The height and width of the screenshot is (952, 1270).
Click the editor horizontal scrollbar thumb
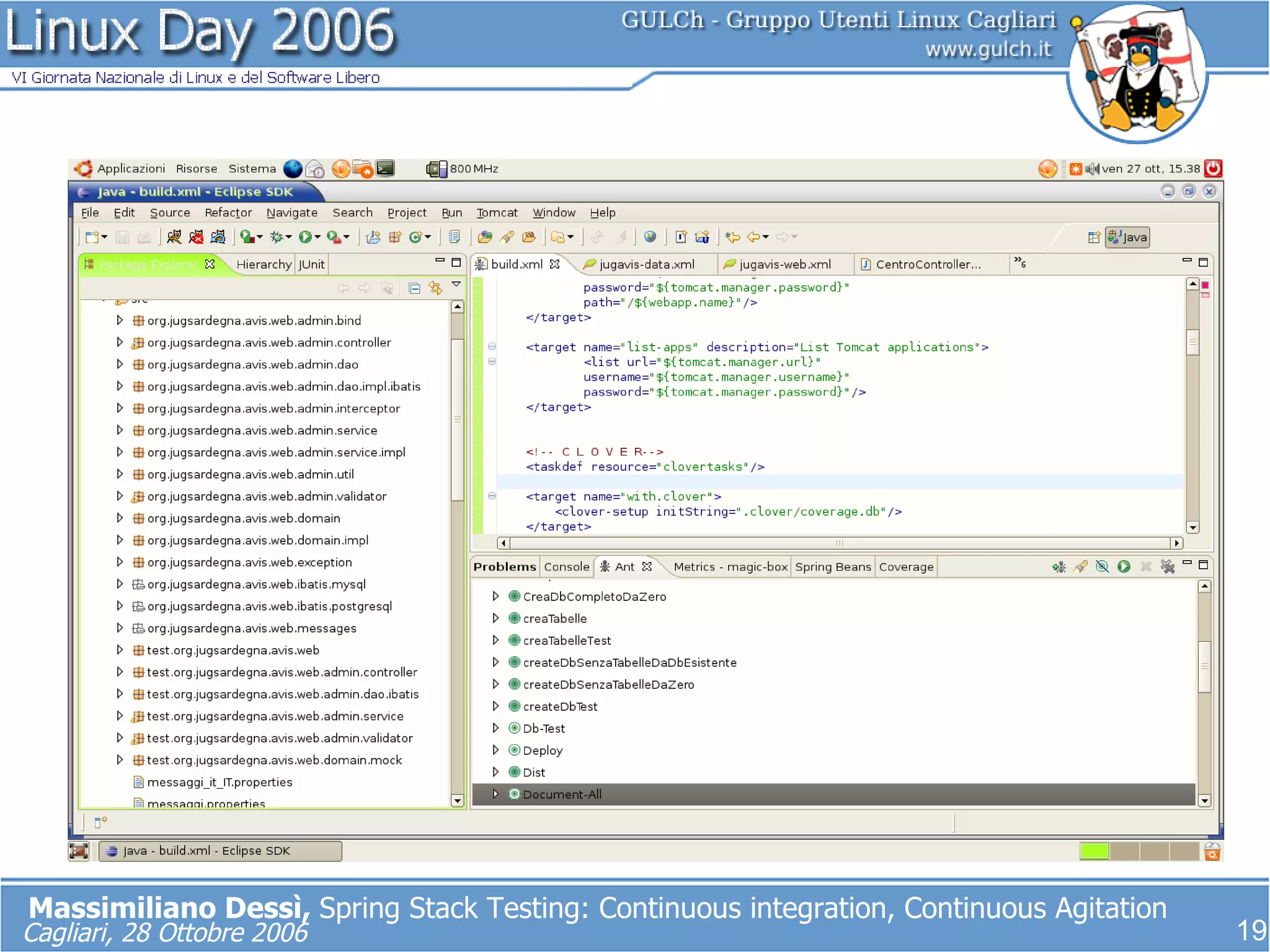coord(840,543)
